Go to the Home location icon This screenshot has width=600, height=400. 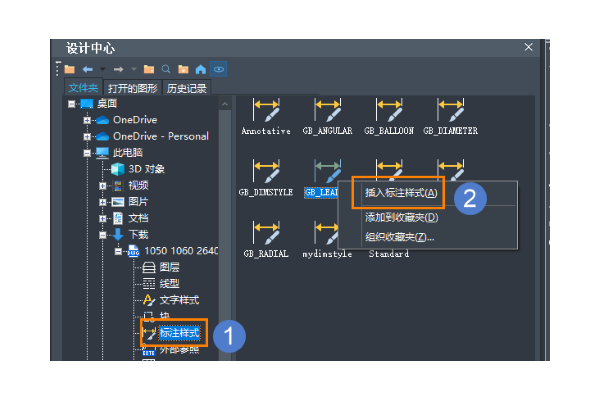point(201,69)
